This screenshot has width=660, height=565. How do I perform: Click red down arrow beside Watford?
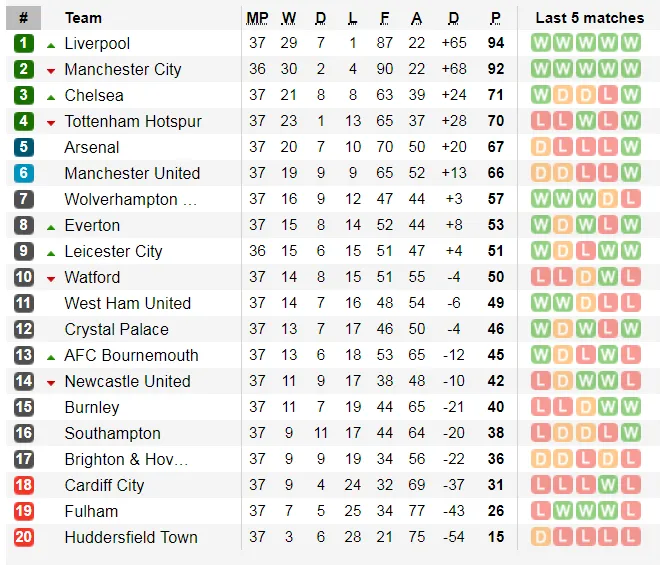coord(51,278)
